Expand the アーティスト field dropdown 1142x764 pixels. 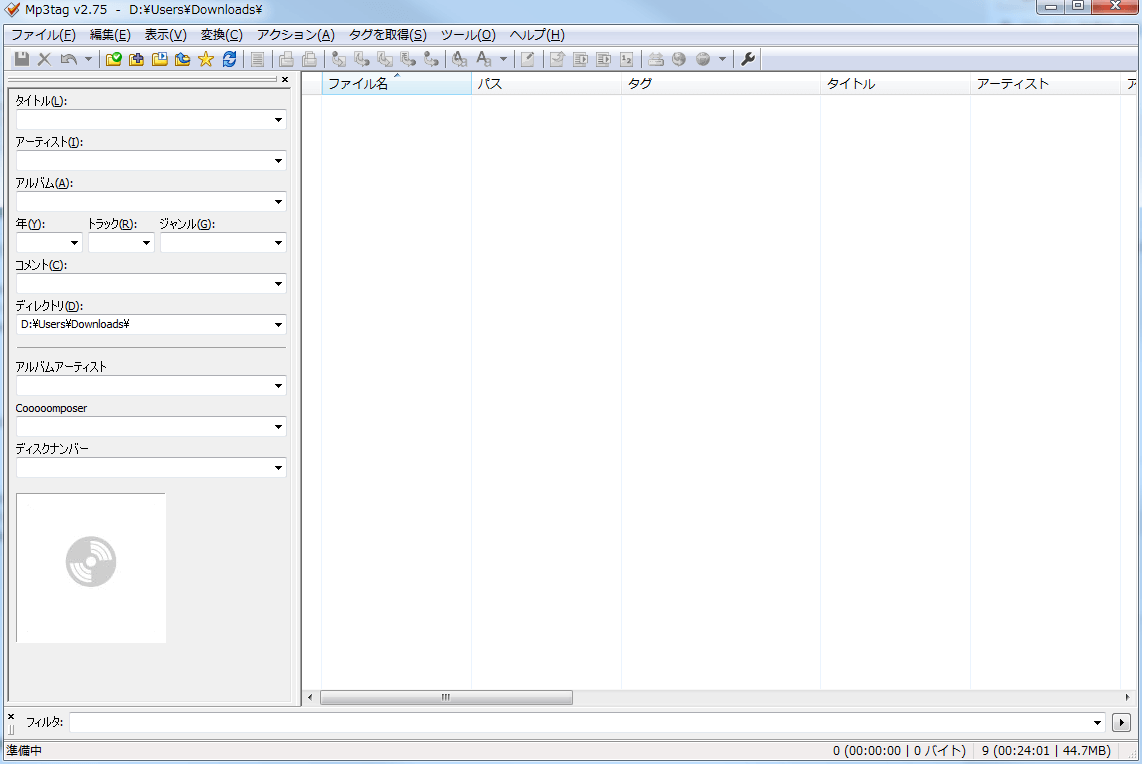(x=278, y=161)
